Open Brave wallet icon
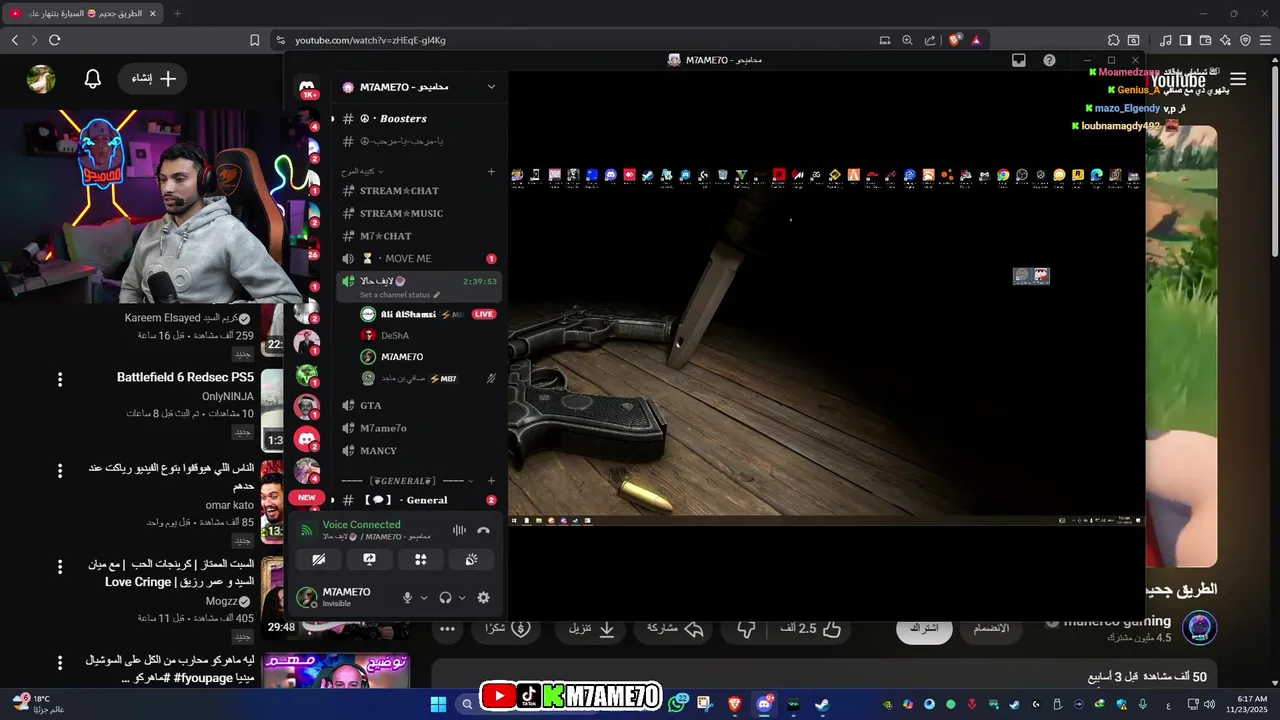Viewport: 1280px width, 720px height. (1206, 40)
